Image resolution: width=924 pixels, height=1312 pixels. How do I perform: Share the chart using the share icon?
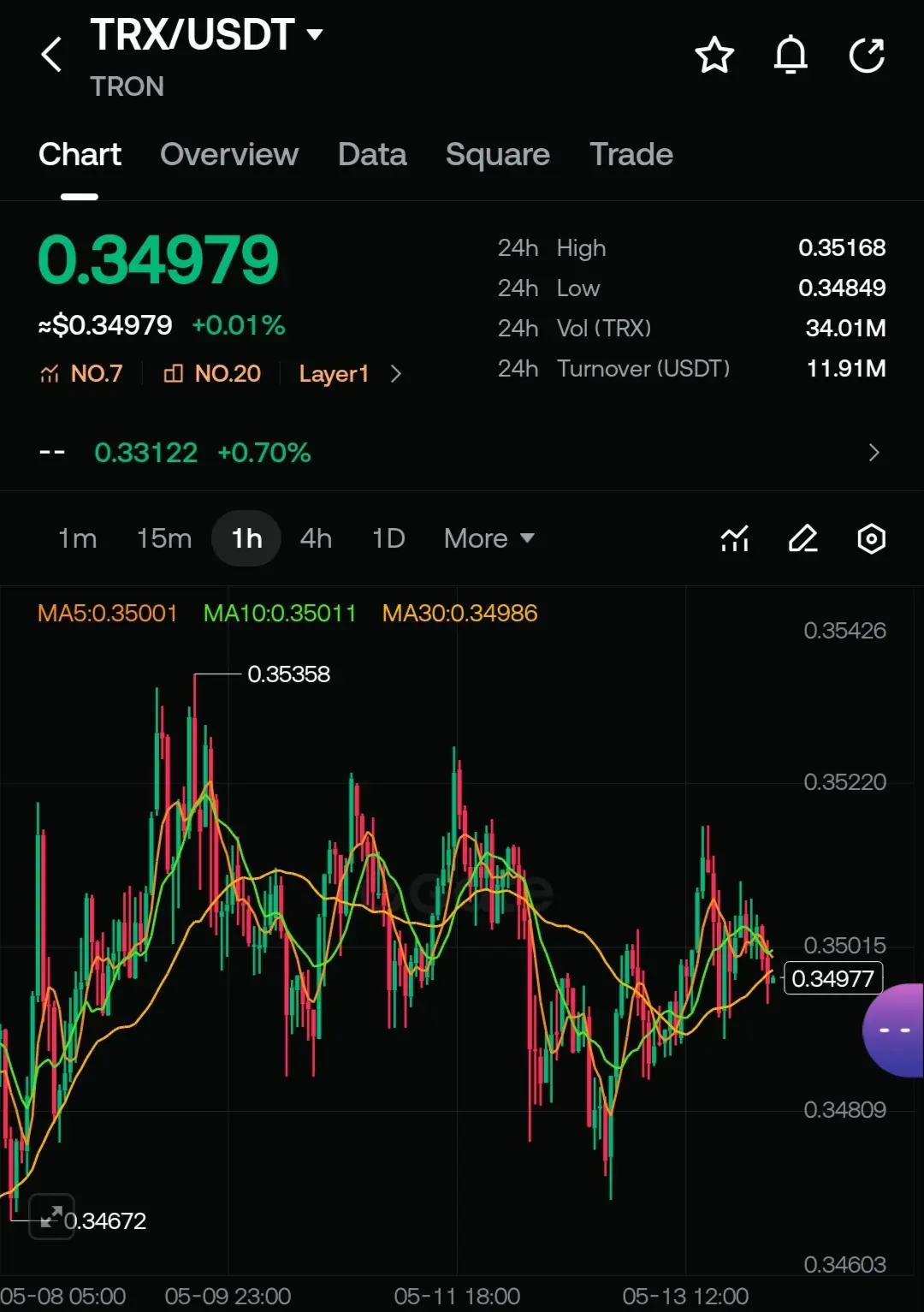(867, 56)
